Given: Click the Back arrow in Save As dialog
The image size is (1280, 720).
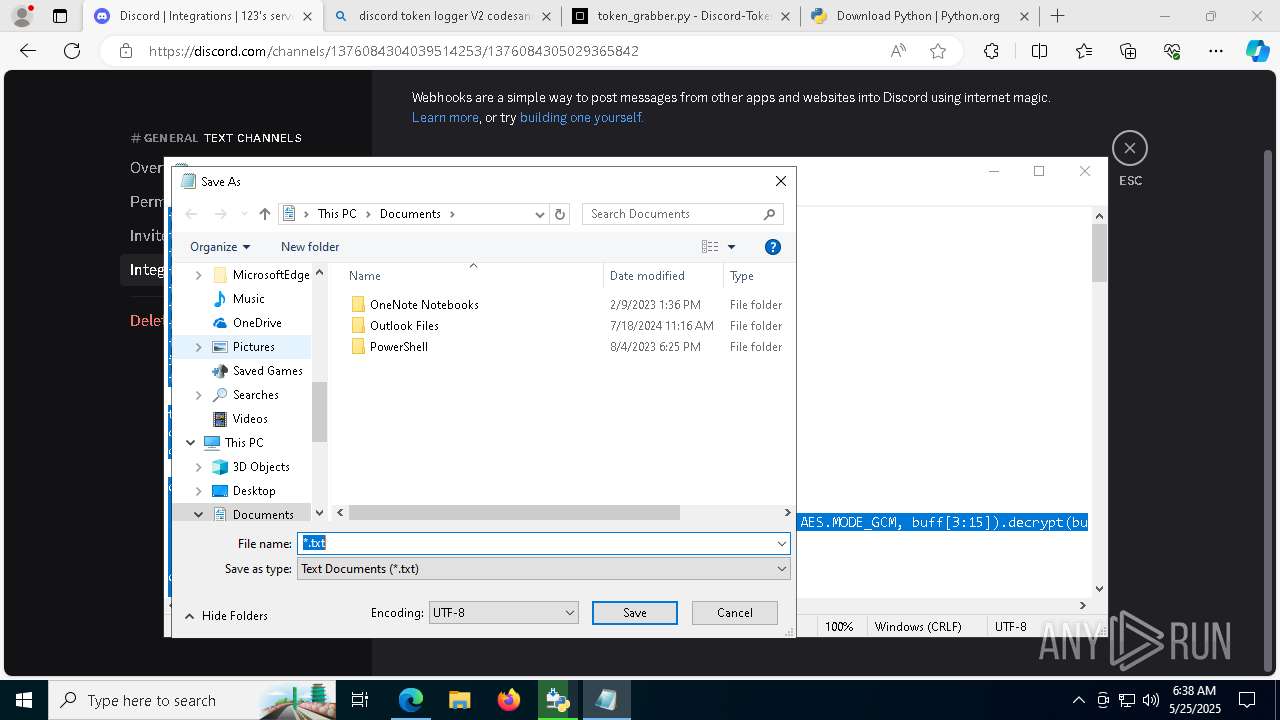Looking at the screenshot, I should click(x=192, y=214).
